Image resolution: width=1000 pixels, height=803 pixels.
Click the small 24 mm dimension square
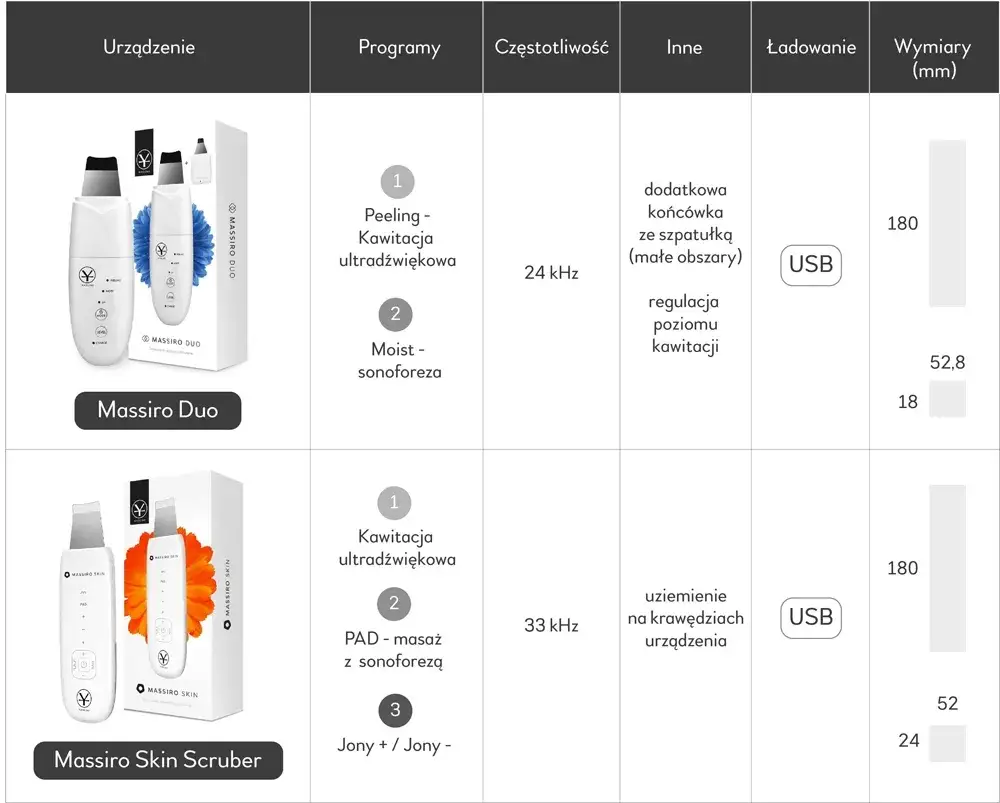point(947,742)
